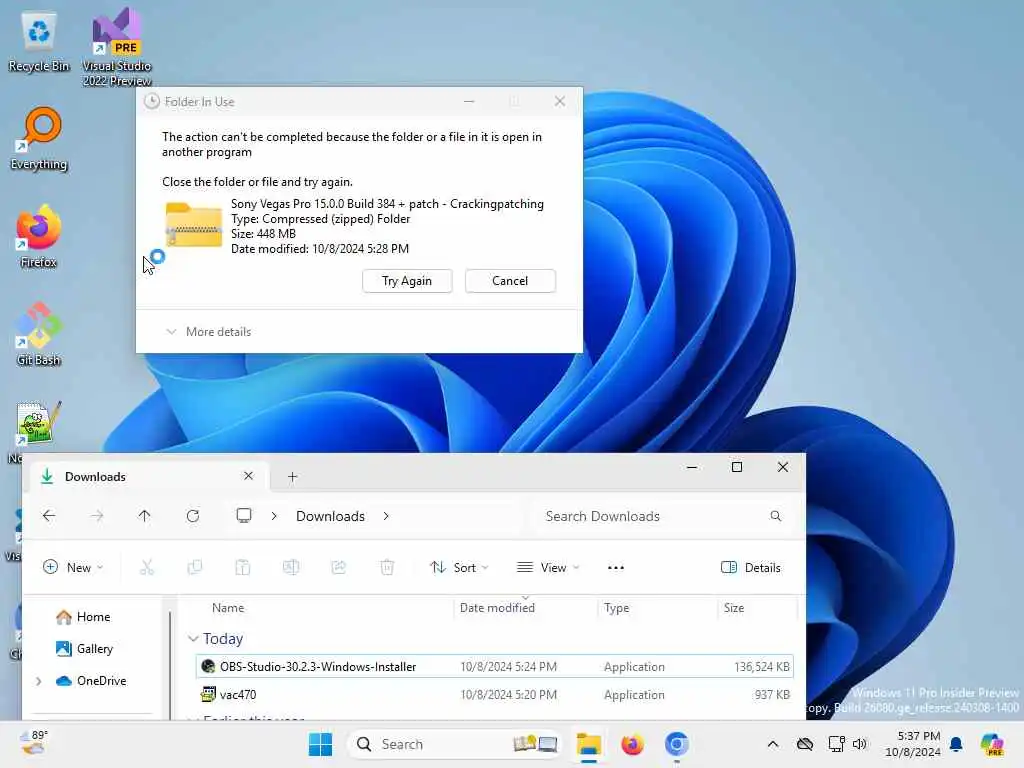Click Cancel in the Folder In Use dialog
The image size is (1024, 768).
pyautogui.click(x=510, y=281)
